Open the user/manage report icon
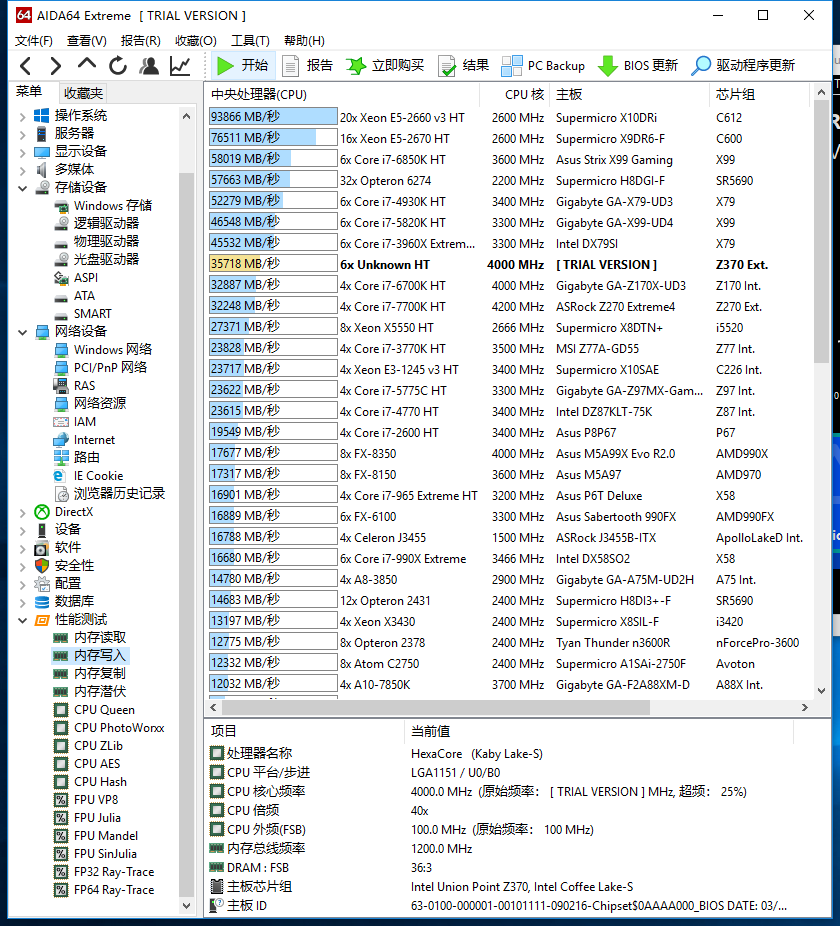 (149, 66)
